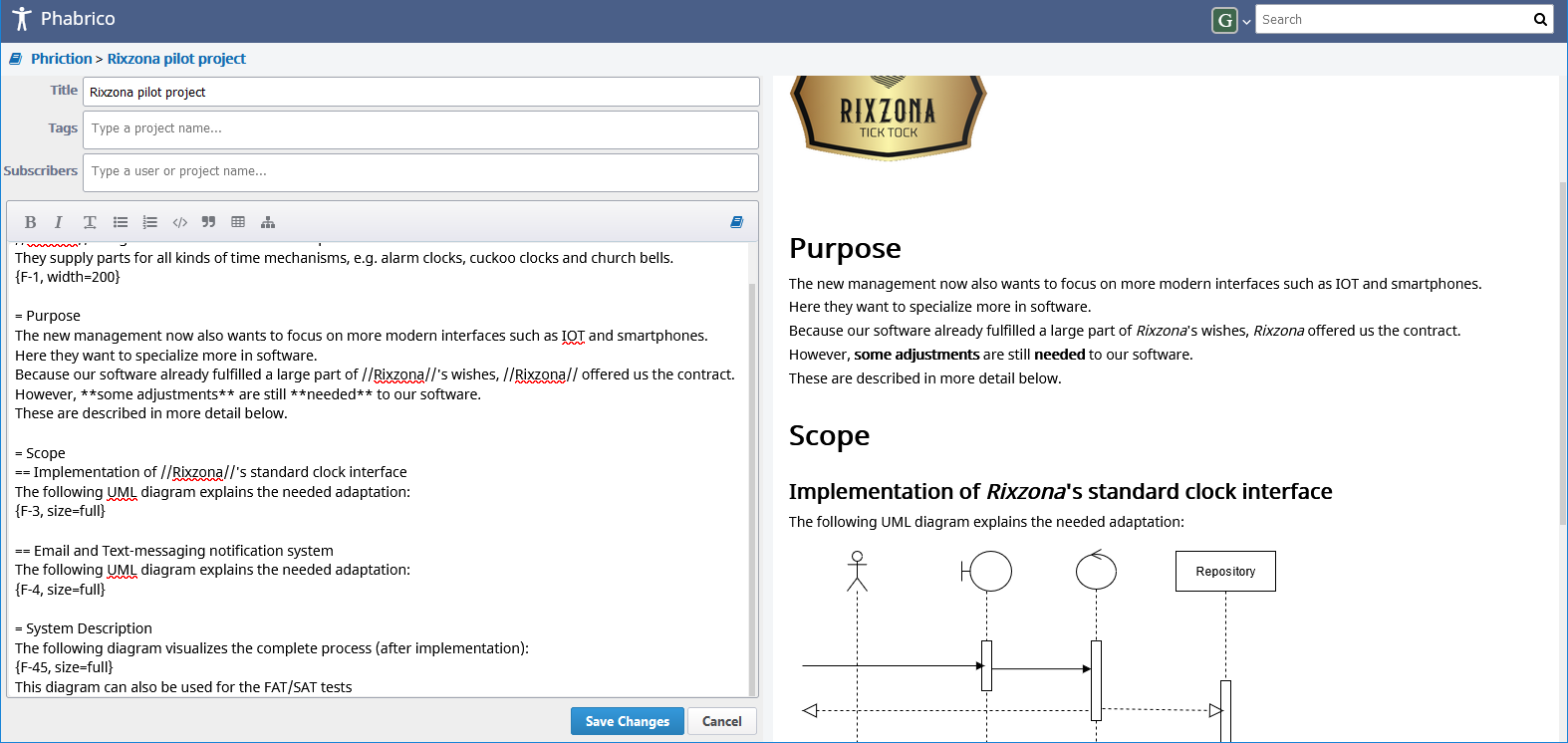This screenshot has width=1568, height=743.
Task: Click the actor stick figure in UML diagram
Action: [x=857, y=571]
